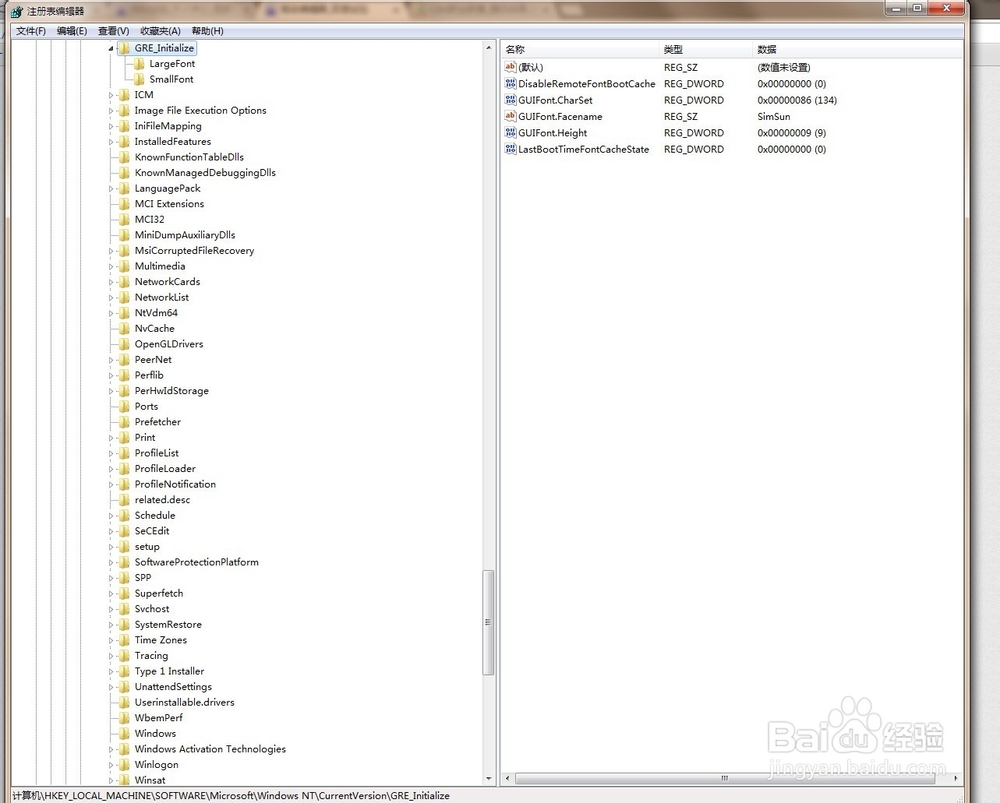Click the SmallFont folder icon
1000x803 pixels.
click(x=138, y=79)
